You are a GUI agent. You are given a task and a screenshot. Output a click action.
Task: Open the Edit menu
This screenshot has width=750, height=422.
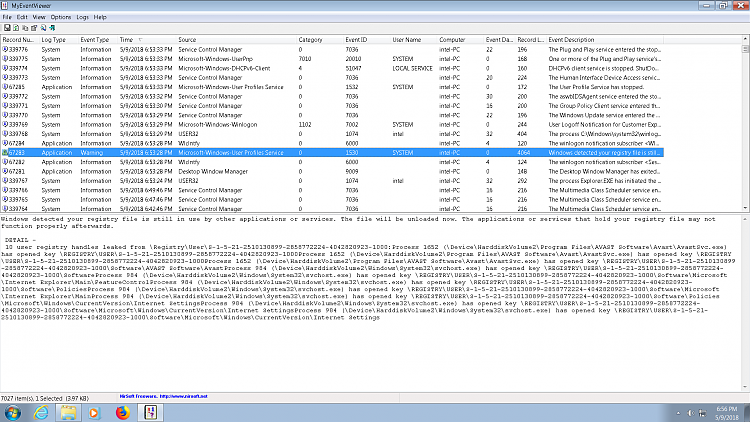click(x=22, y=17)
